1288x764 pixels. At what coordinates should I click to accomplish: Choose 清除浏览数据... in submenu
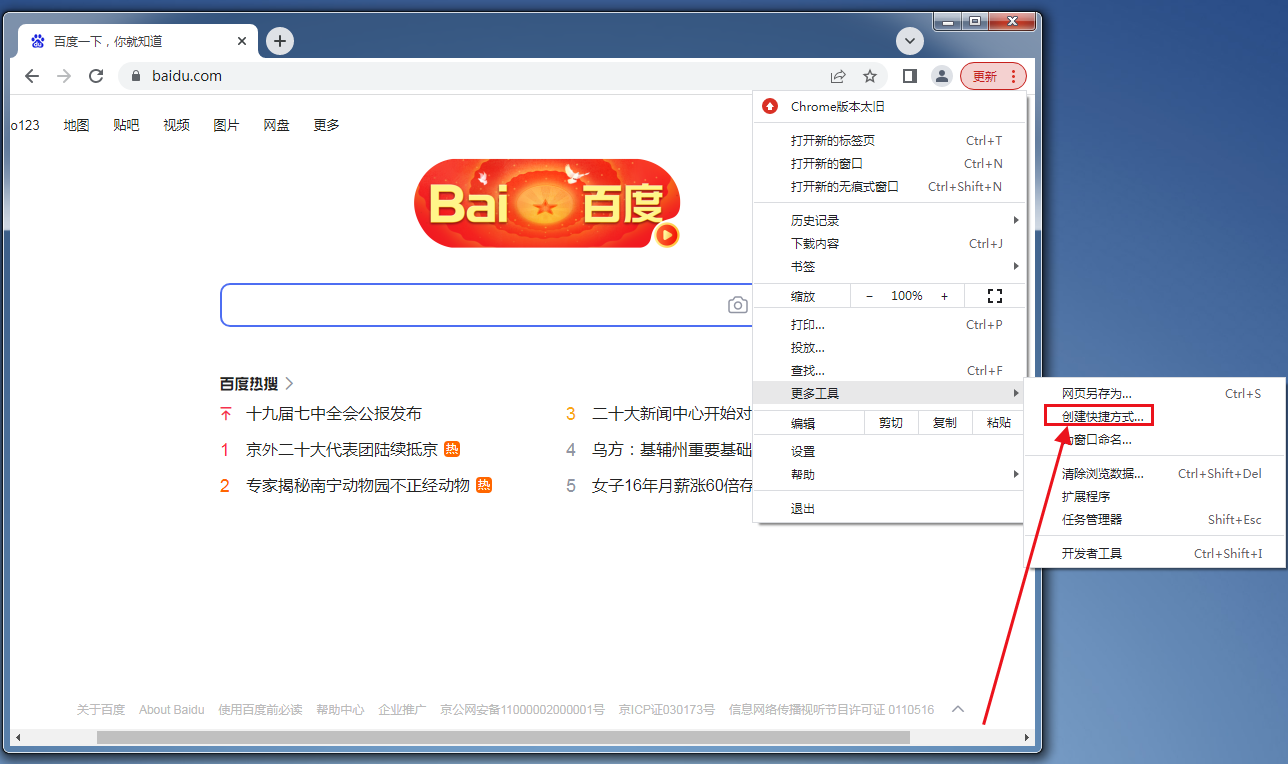point(1155,474)
